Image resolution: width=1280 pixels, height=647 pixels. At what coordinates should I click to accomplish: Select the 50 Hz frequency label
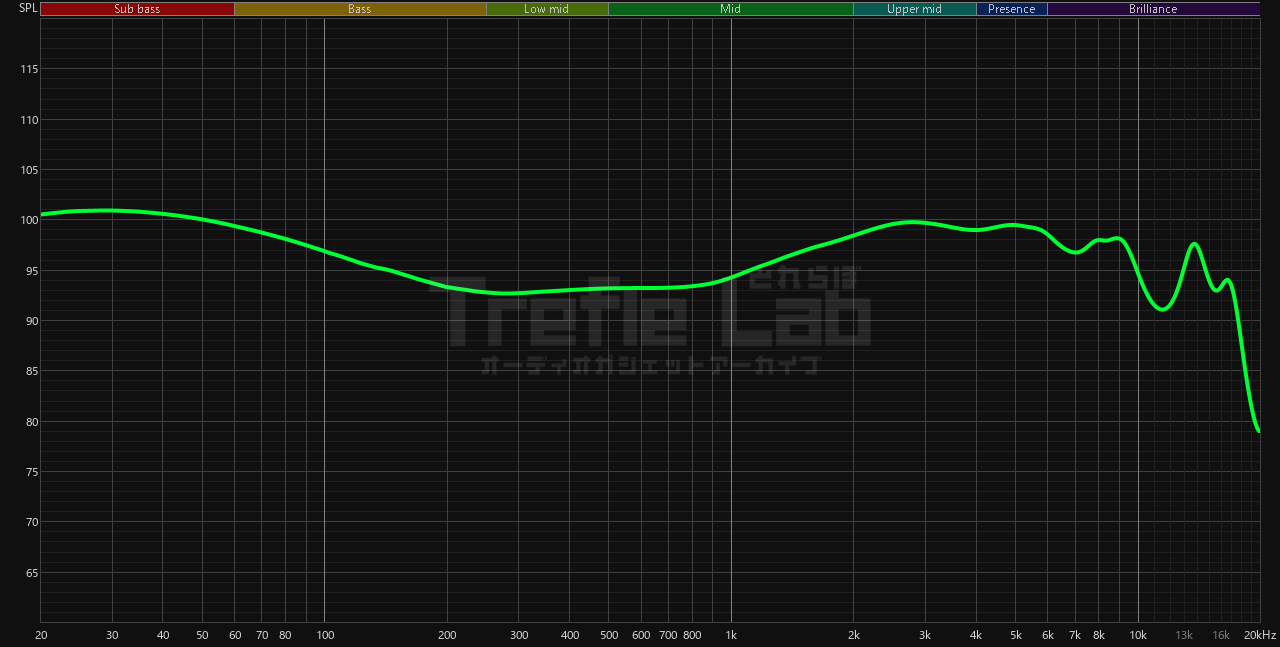tap(203, 635)
